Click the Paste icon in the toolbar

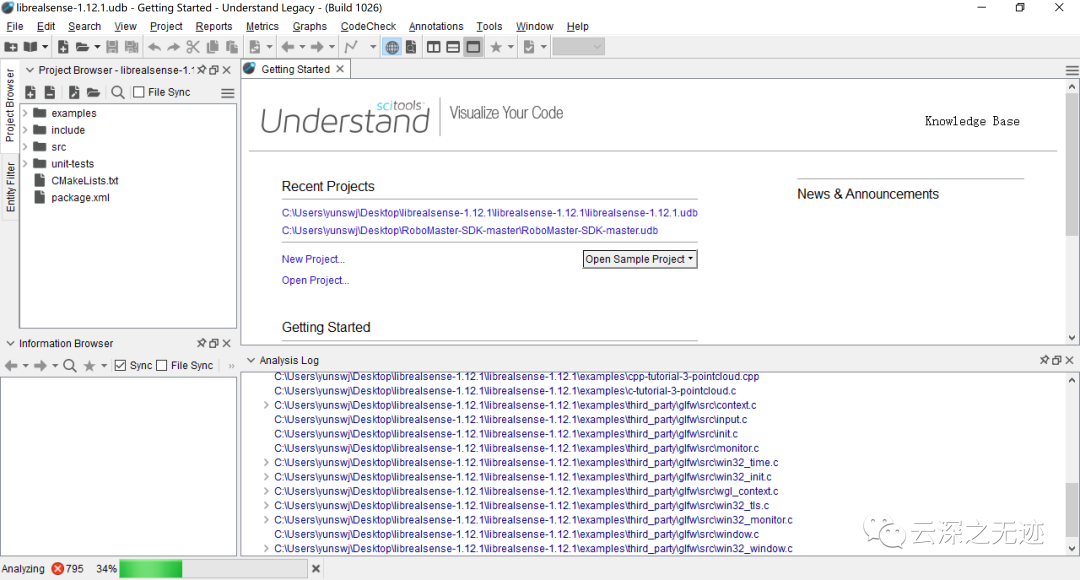(x=232, y=47)
